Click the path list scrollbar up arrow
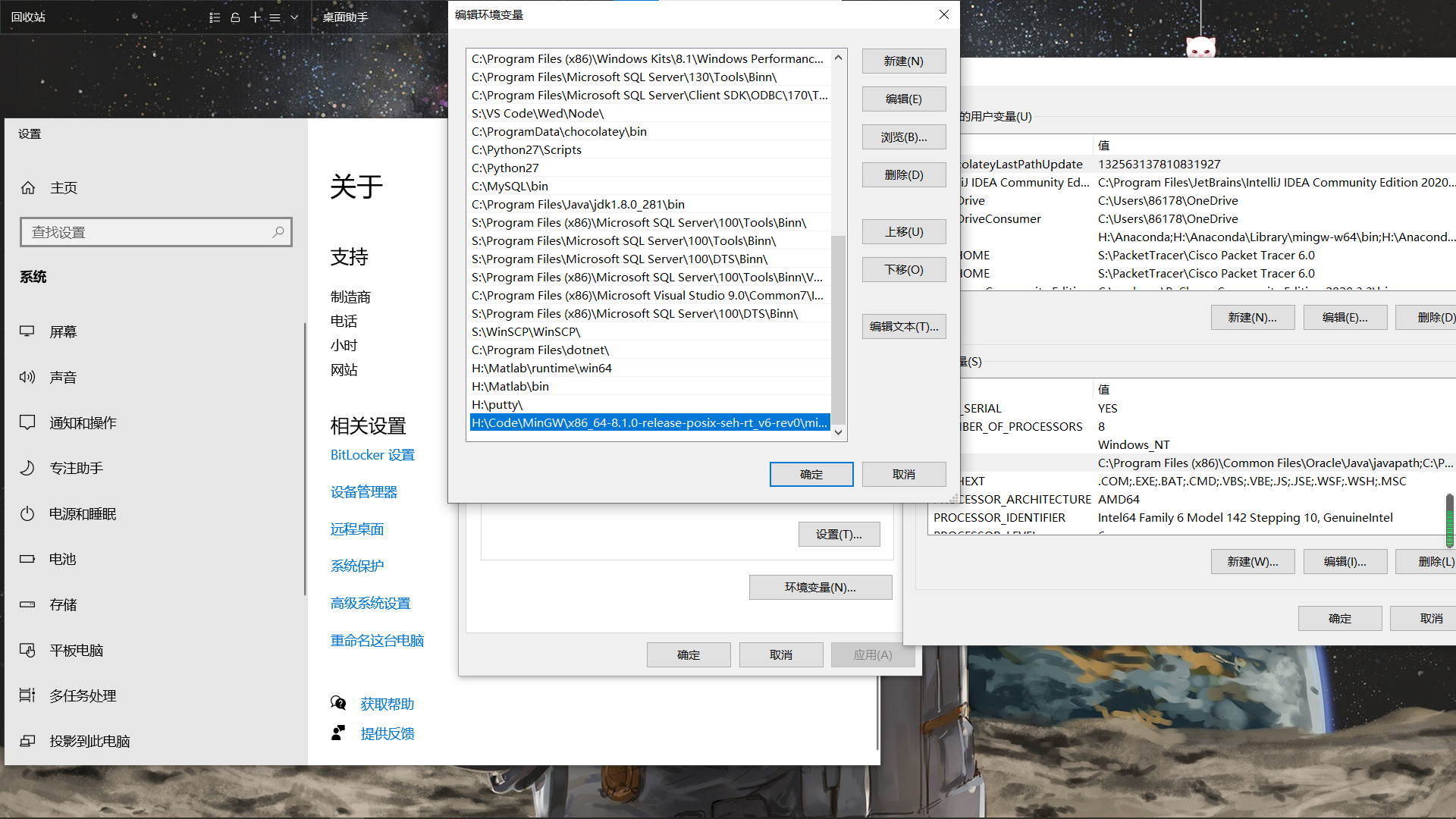The image size is (1456, 819). click(838, 58)
